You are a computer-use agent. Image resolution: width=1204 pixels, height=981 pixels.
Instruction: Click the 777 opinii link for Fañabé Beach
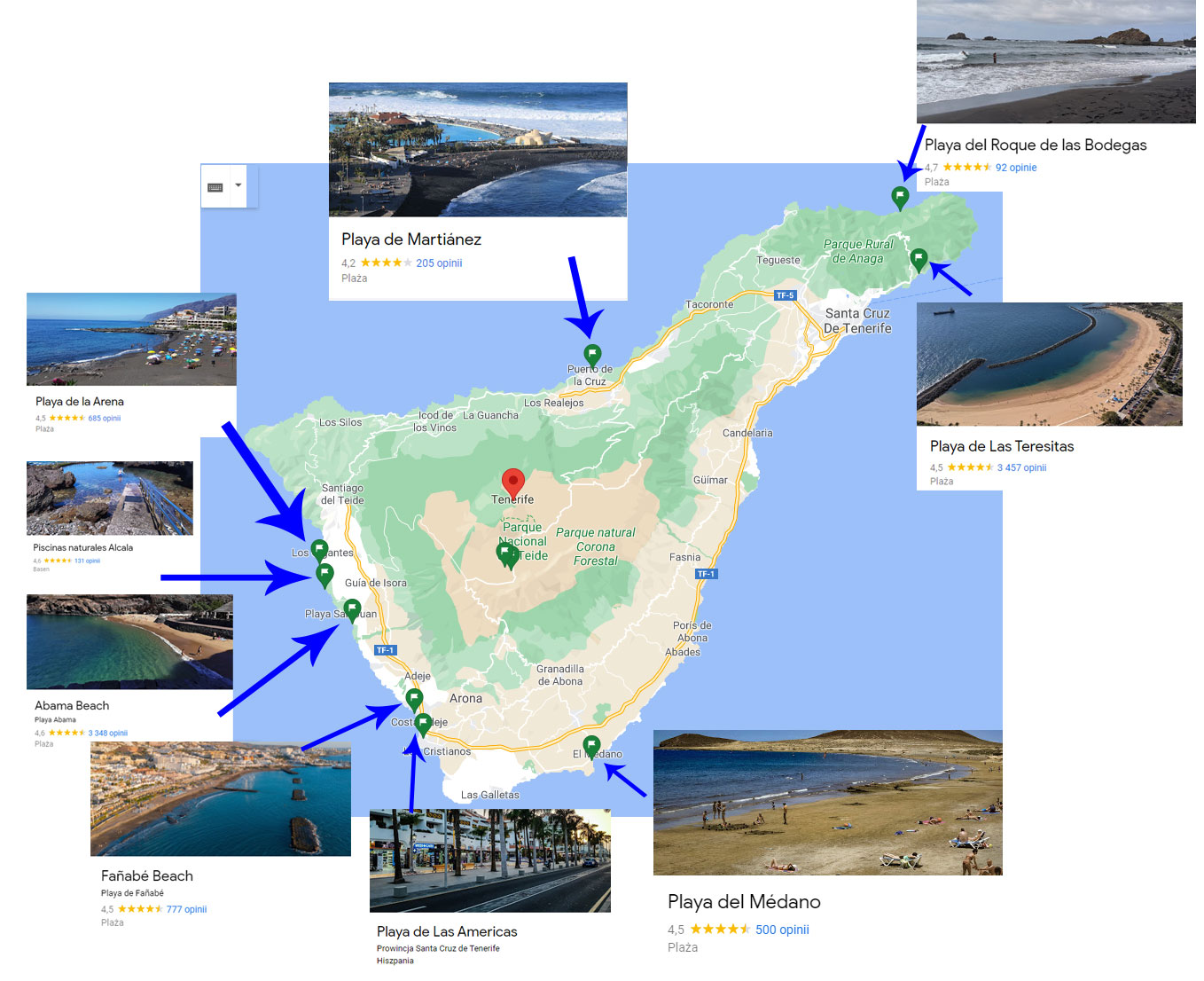(186, 909)
